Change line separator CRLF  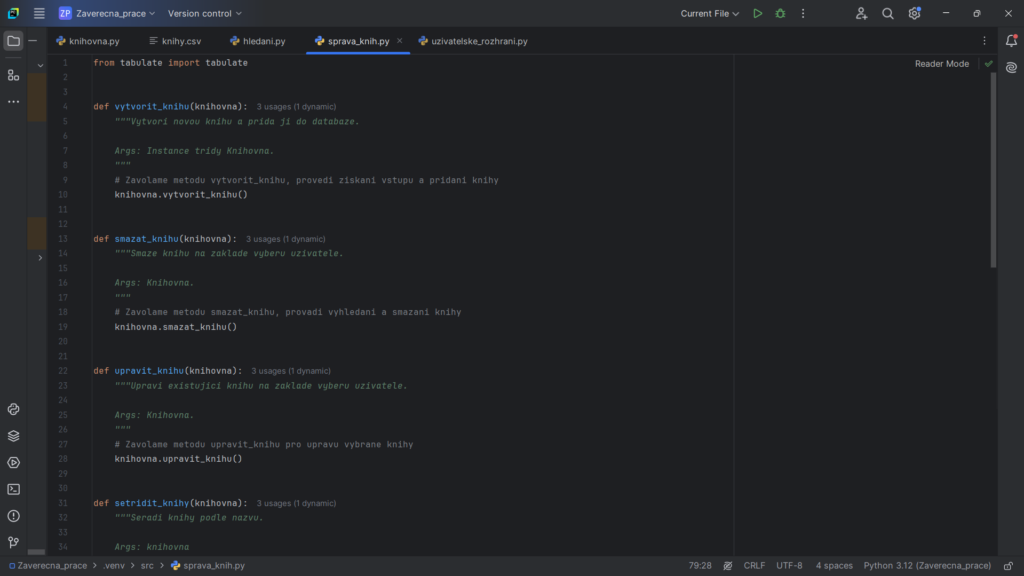tap(754, 566)
